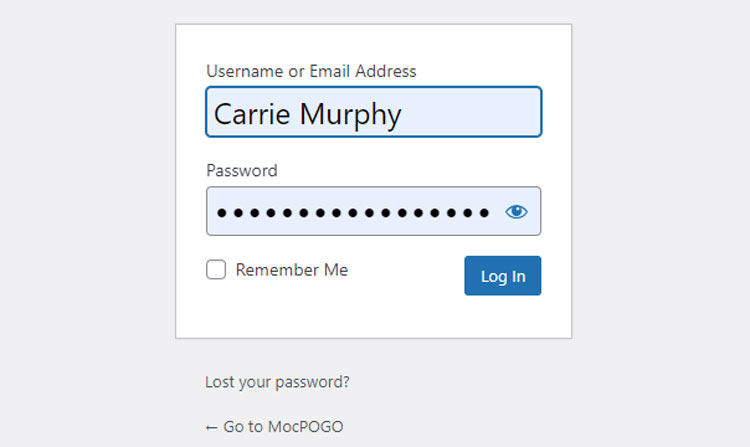Tick the Remember Me checkbox
The image size is (750, 447).
pos(216,270)
